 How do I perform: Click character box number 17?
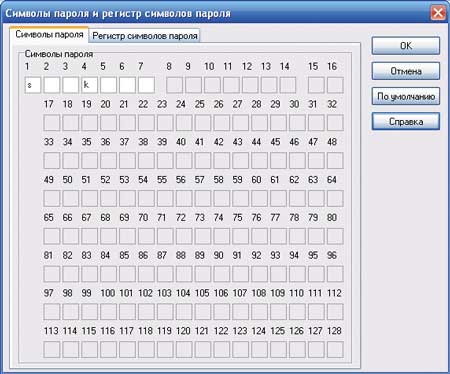(52, 123)
